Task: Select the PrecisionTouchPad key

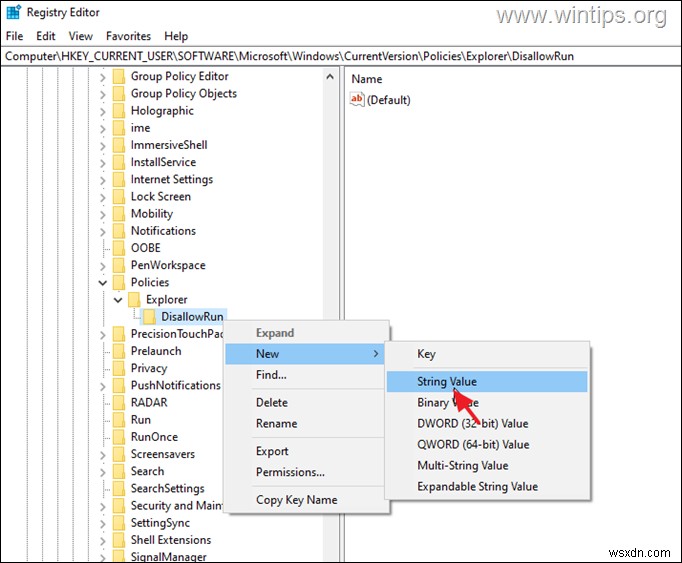Action: point(177,334)
